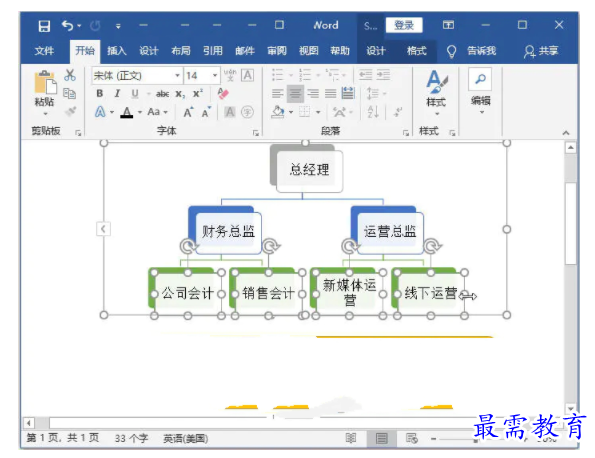Expand SmartArt text pane arrow
595x458 pixels.
(x=103, y=229)
